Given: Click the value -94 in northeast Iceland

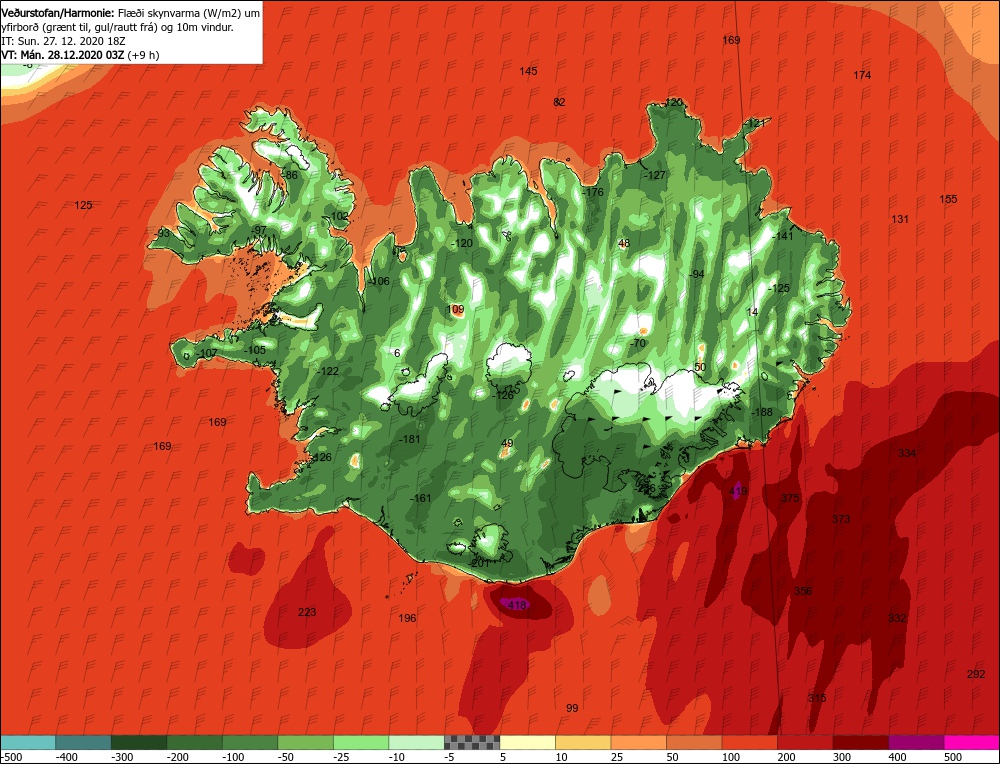Looking at the screenshot, I should click(696, 274).
